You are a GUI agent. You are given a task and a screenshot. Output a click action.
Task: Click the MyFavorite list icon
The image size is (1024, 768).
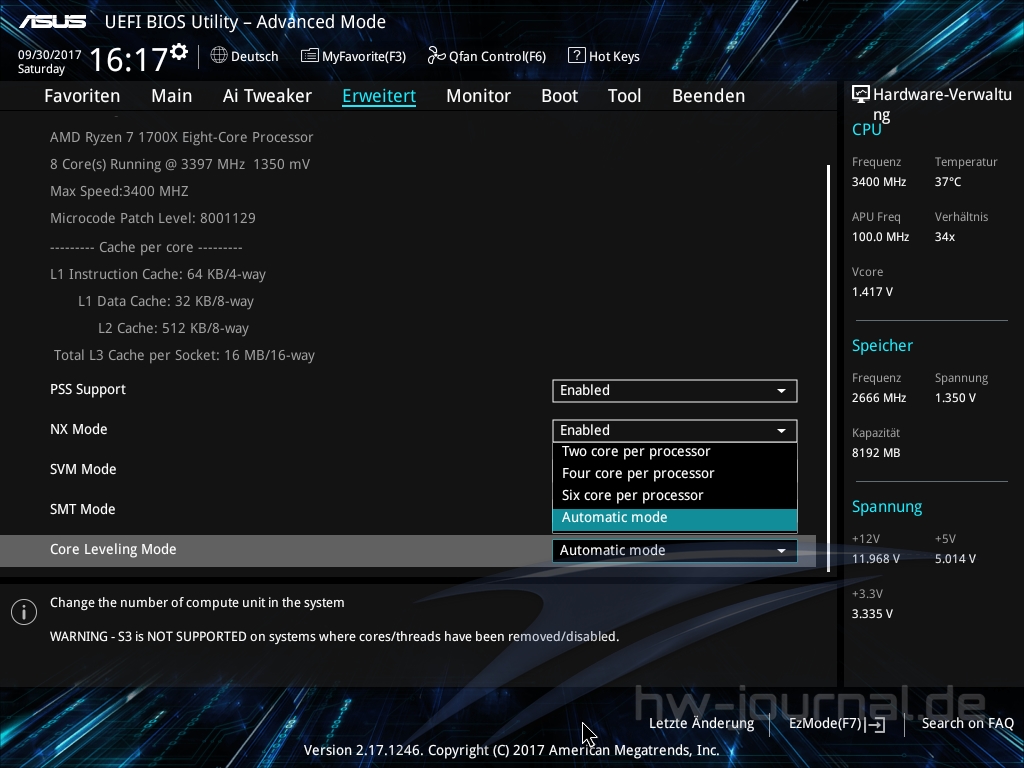pos(309,56)
